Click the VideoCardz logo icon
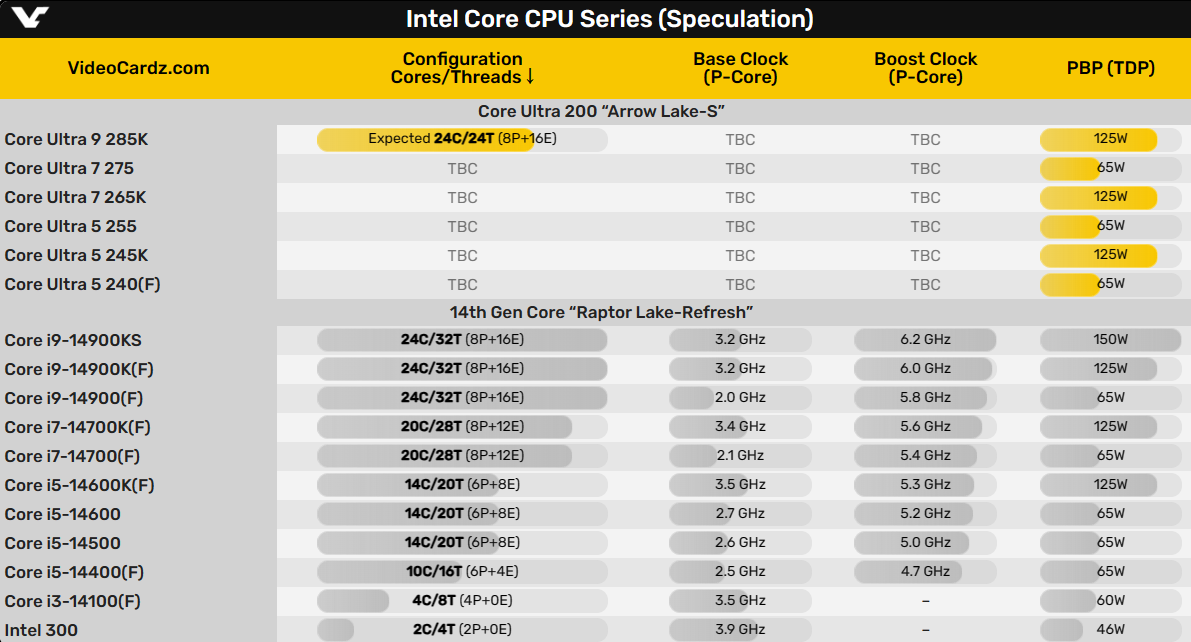Screen dimensions: 1191x642 pos(31,18)
